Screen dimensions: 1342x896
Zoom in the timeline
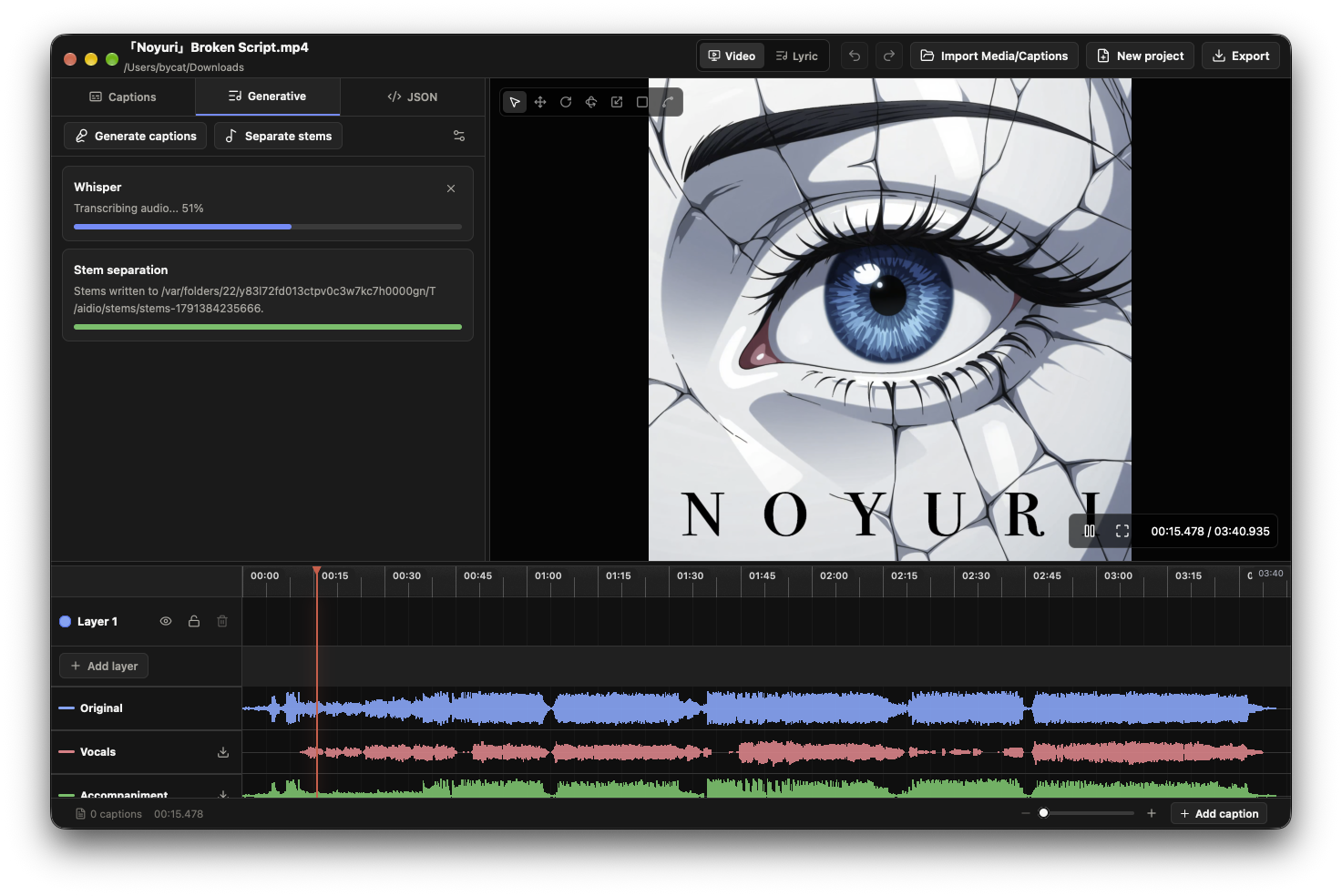1152,813
